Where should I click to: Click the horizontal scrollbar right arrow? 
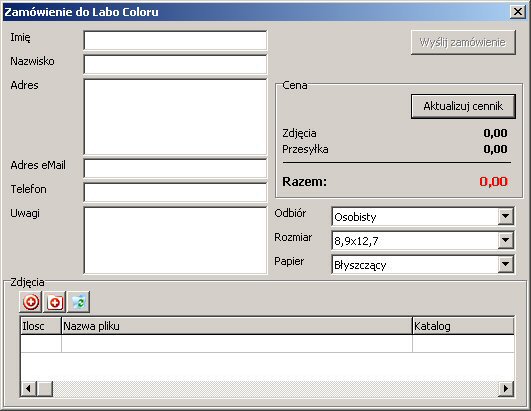click(506, 388)
